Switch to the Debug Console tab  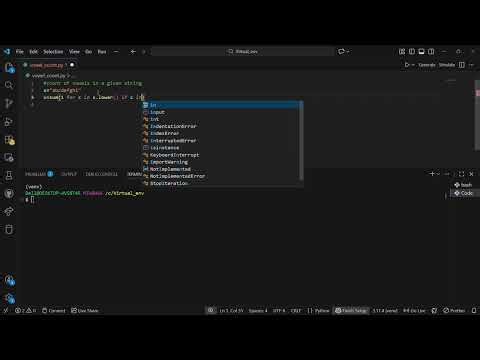[x=102, y=174]
